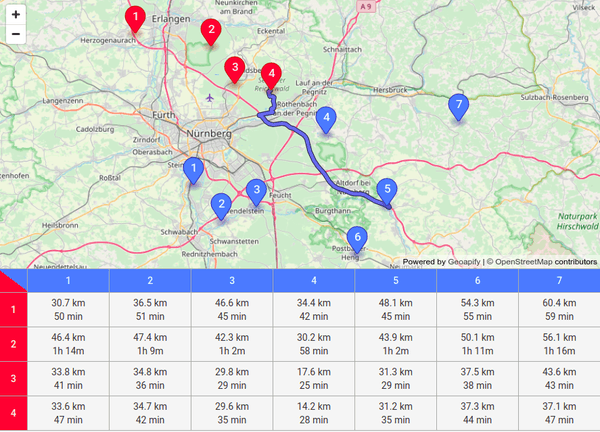Select blue marker 3 near Feucht

coord(256,192)
